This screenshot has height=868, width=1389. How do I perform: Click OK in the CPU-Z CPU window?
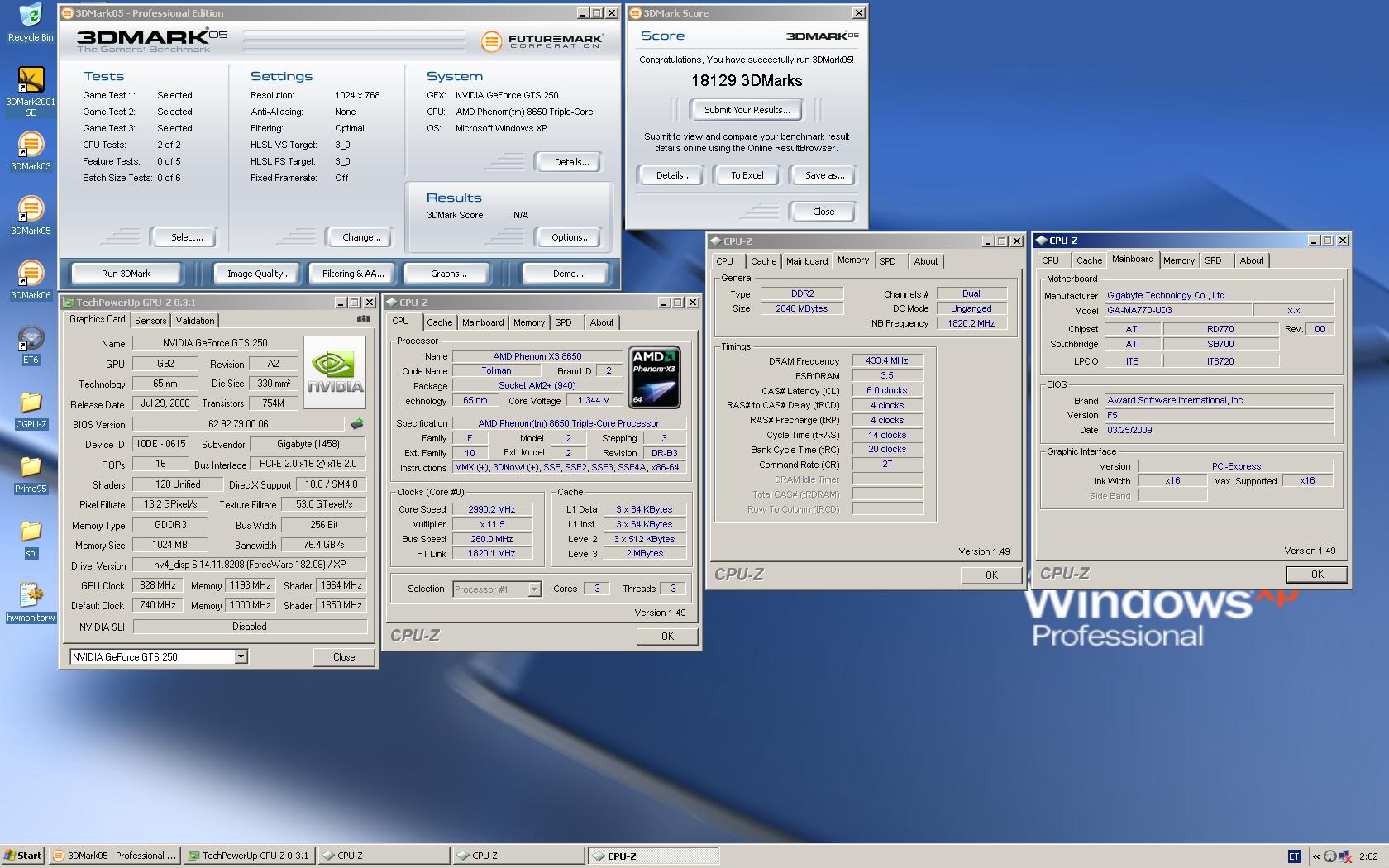[667, 637]
